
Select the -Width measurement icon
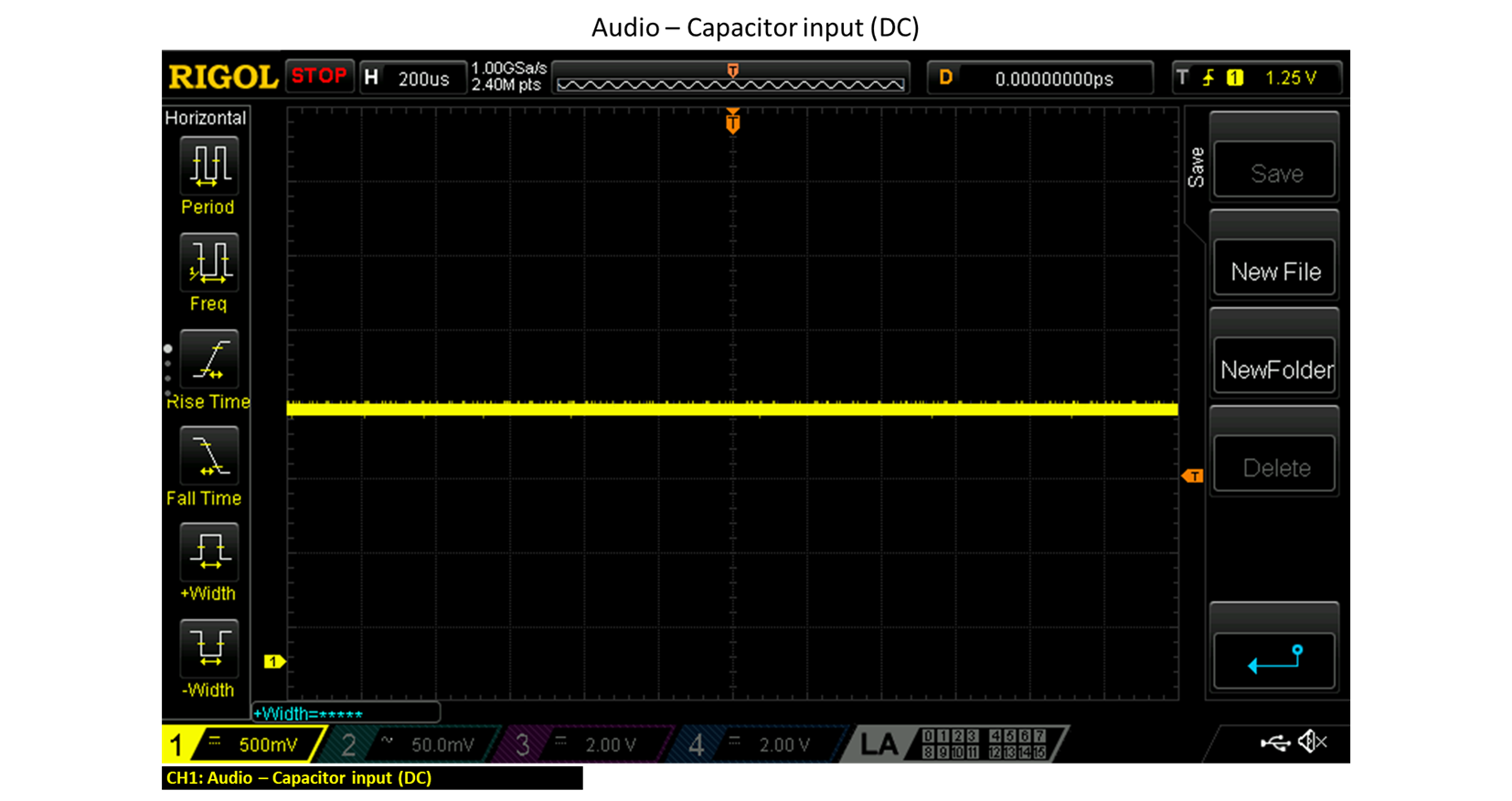[x=209, y=648]
